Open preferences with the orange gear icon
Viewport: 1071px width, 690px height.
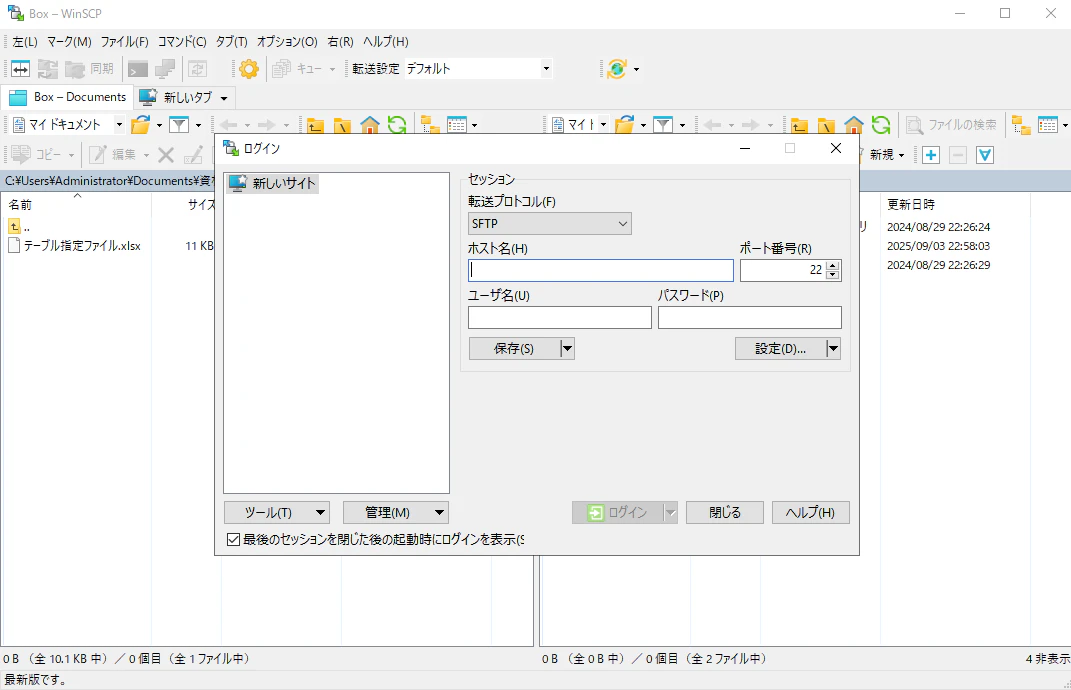249,68
